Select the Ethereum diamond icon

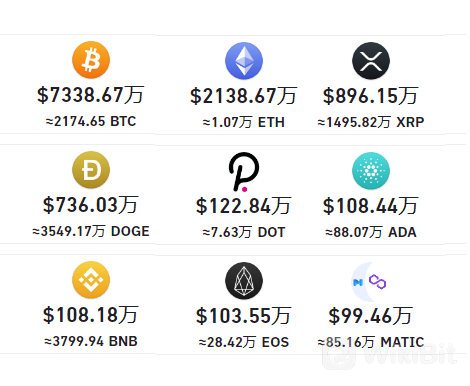[x=244, y=61]
